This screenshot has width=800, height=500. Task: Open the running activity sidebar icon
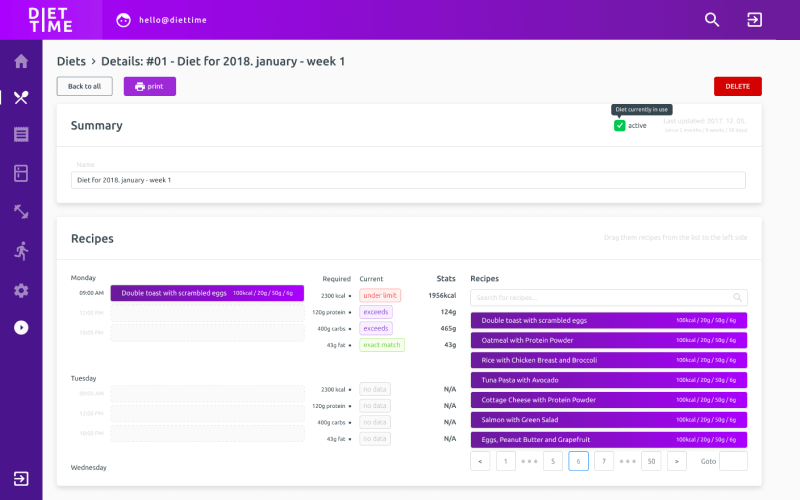21,251
